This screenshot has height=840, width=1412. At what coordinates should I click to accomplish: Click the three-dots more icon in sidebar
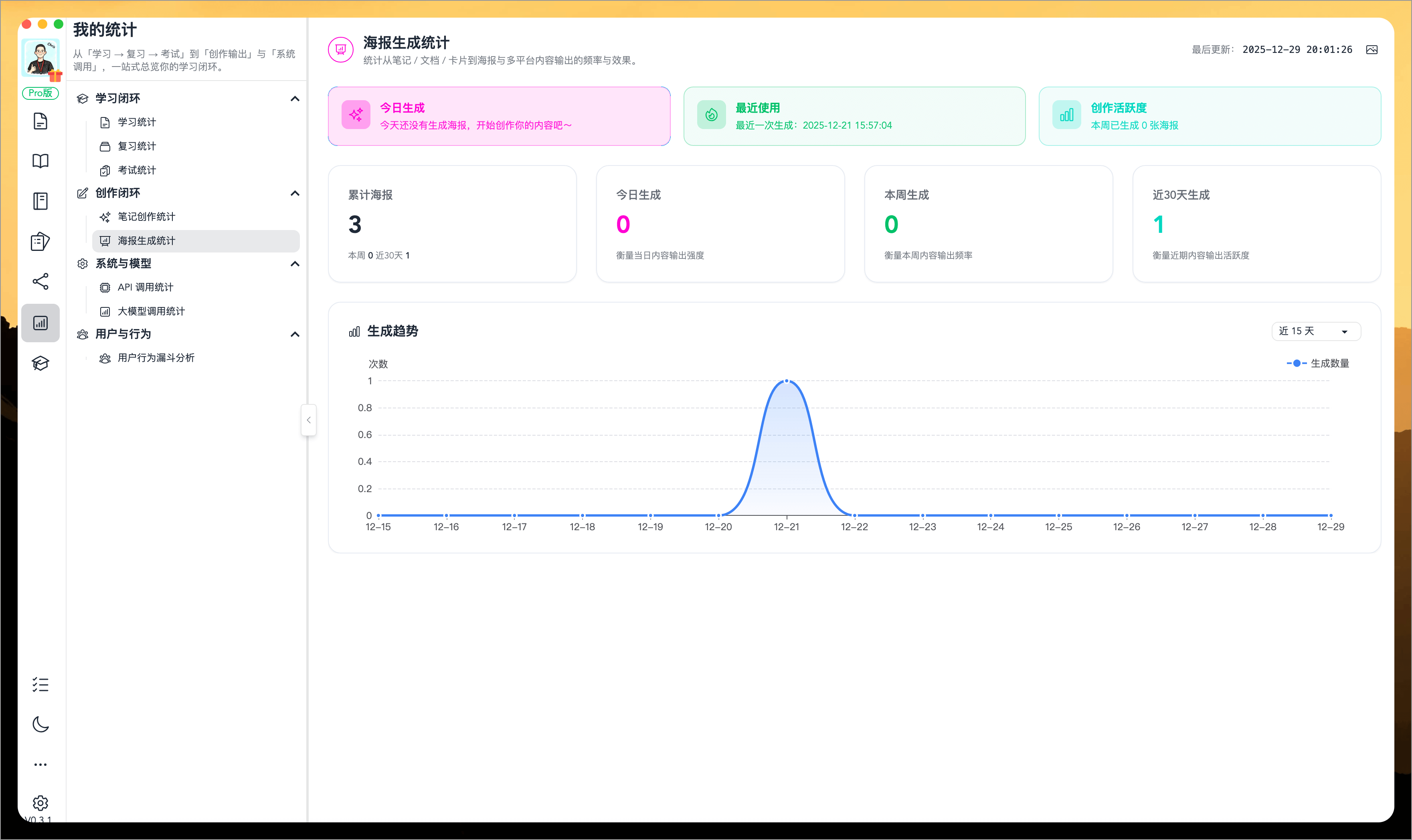click(40, 764)
